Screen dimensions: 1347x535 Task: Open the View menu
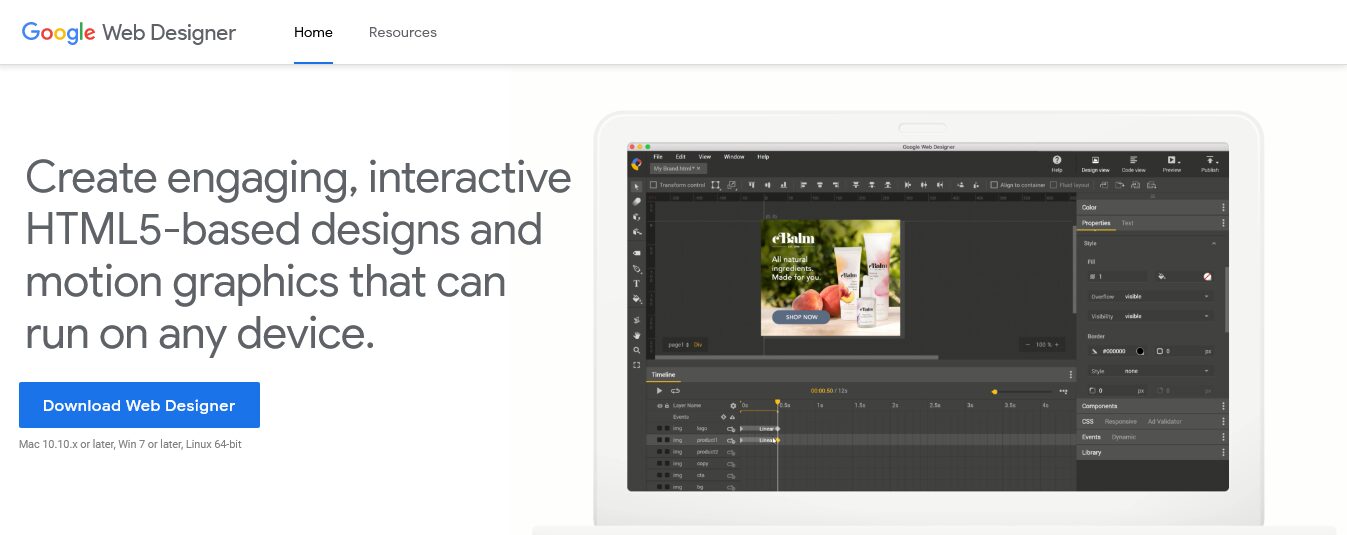(x=705, y=157)
